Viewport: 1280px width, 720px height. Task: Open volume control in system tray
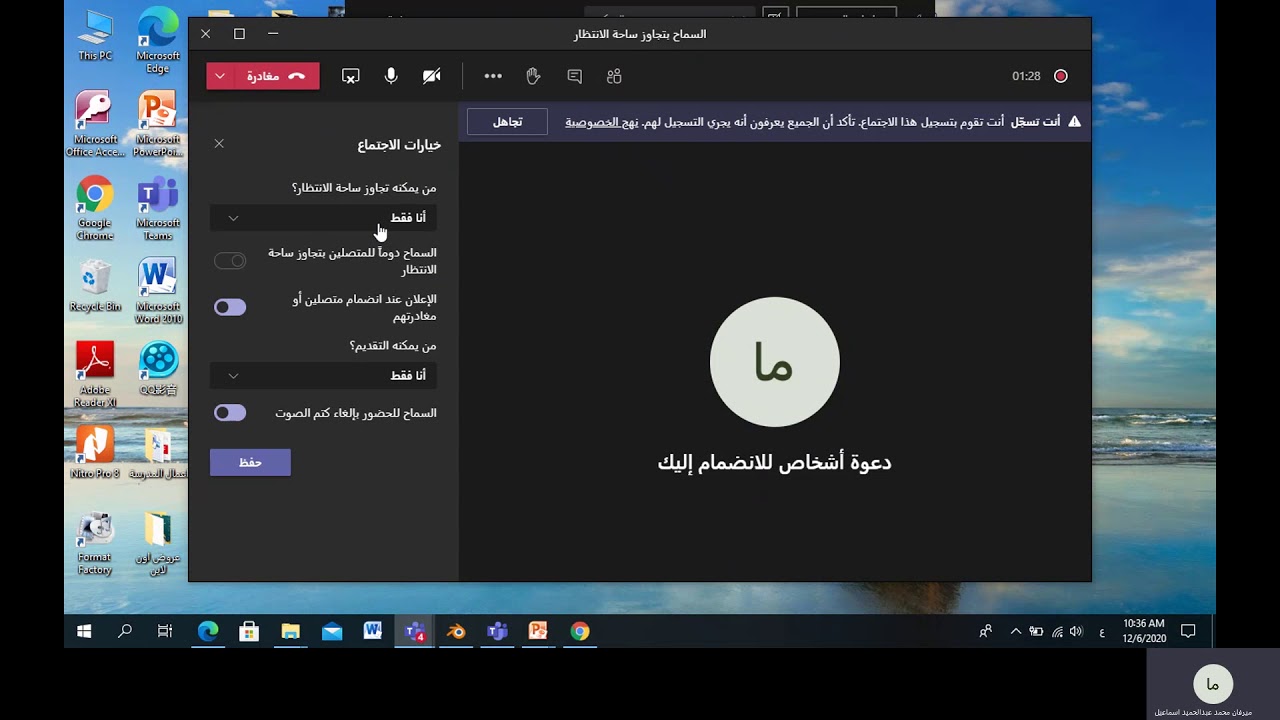pyautogui.click(x=1076, y=631)
